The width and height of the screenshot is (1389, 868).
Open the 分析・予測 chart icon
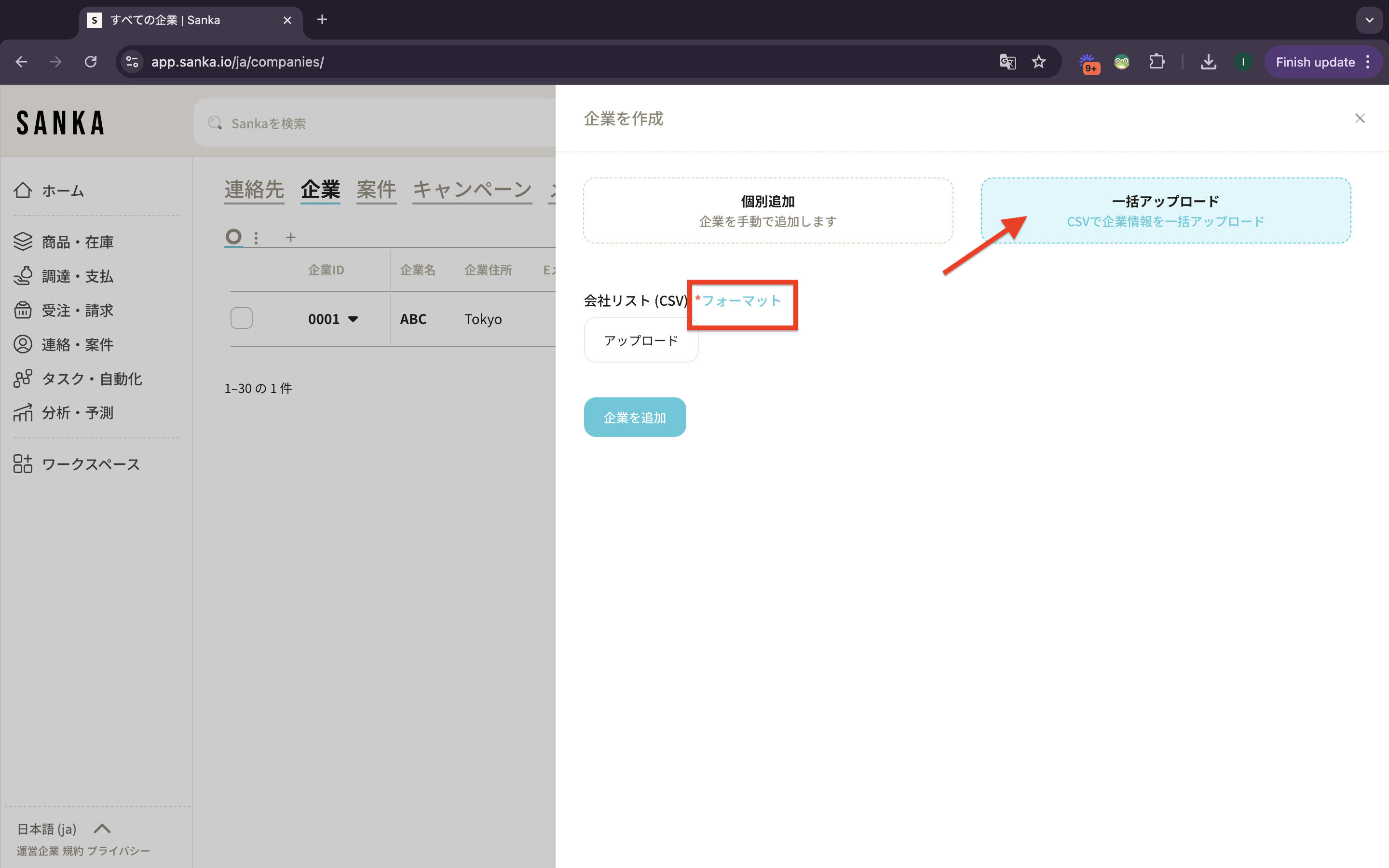click(23, 413)
